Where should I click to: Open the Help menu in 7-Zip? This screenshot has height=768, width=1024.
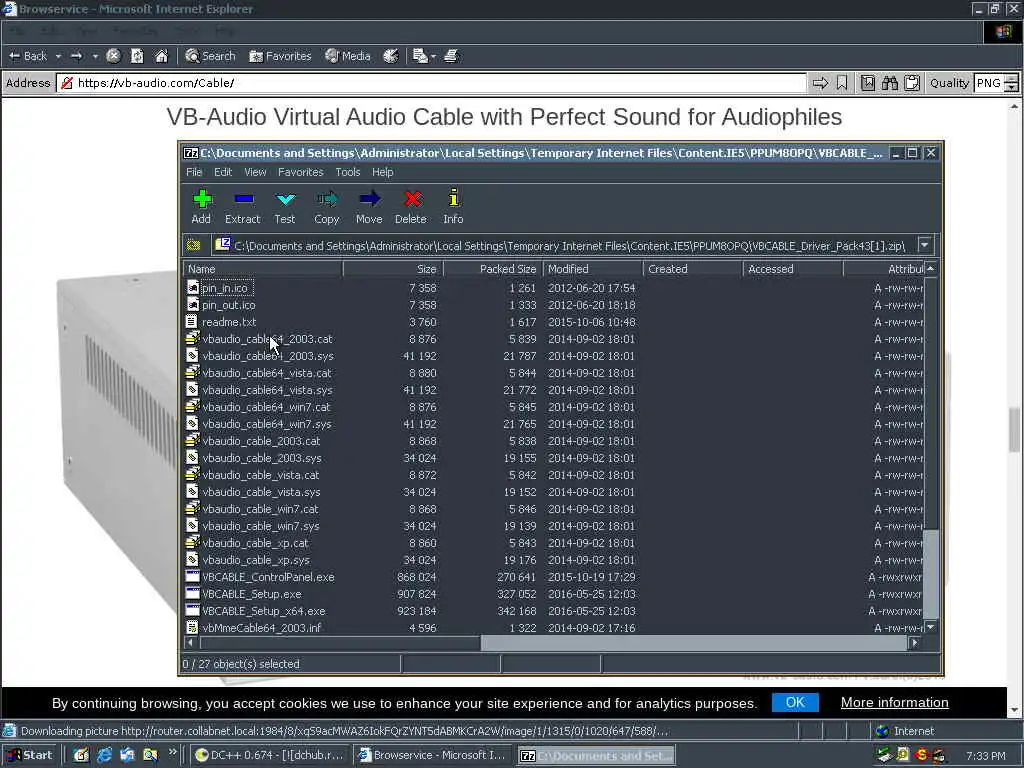(x=383, y=172)
